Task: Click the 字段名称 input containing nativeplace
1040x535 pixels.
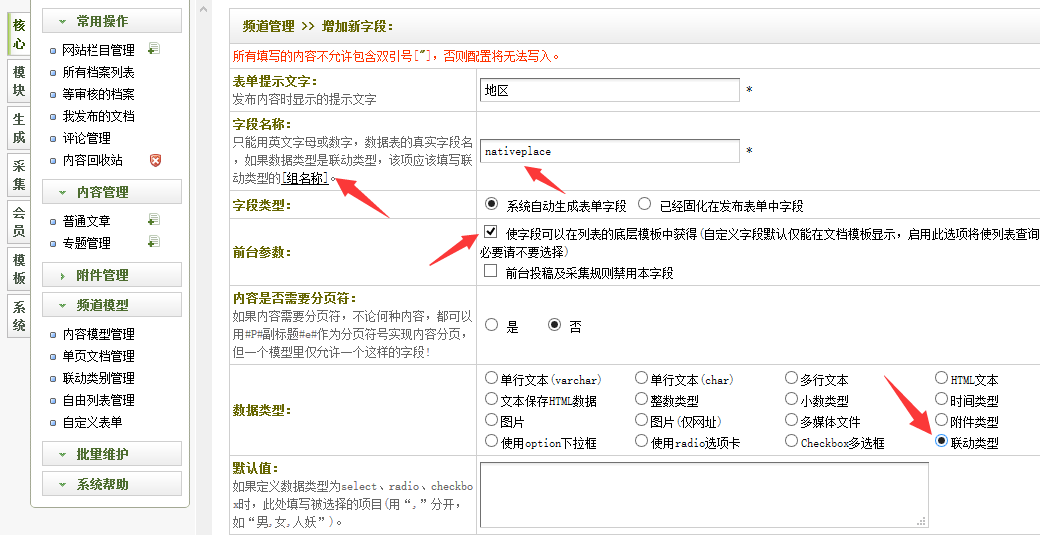Action: (609, 151)
